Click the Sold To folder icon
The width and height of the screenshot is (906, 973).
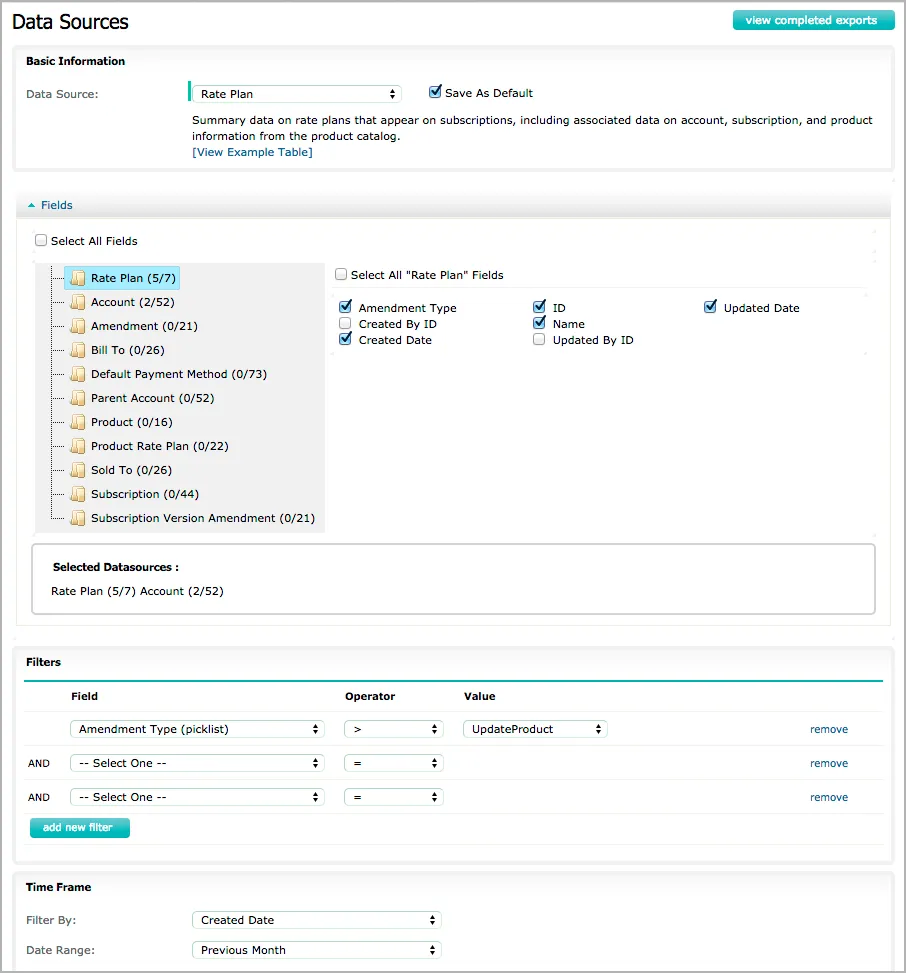click(x=78, y=470)
